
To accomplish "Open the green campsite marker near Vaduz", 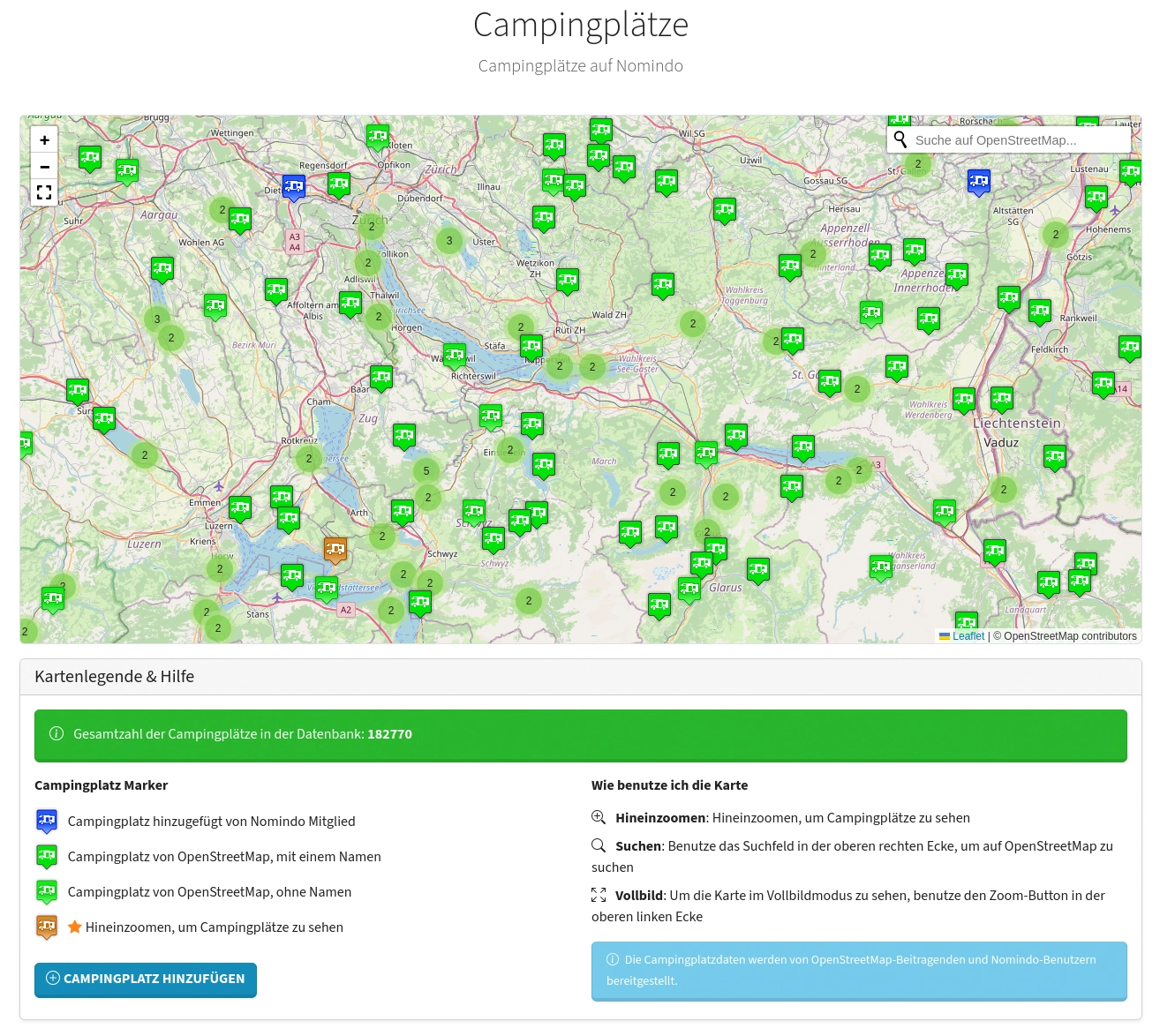I will point(1054,456).
